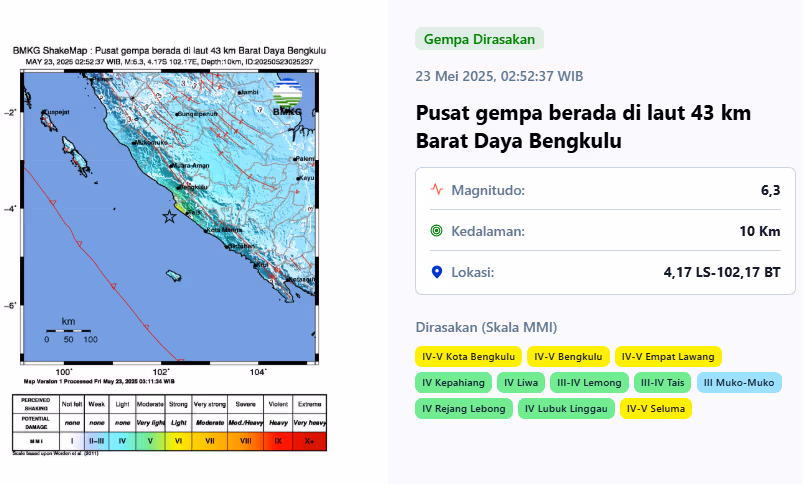Select the IV-V Empat Lawang tag
The width and height of the screenshot is (803, 484).
668,356
